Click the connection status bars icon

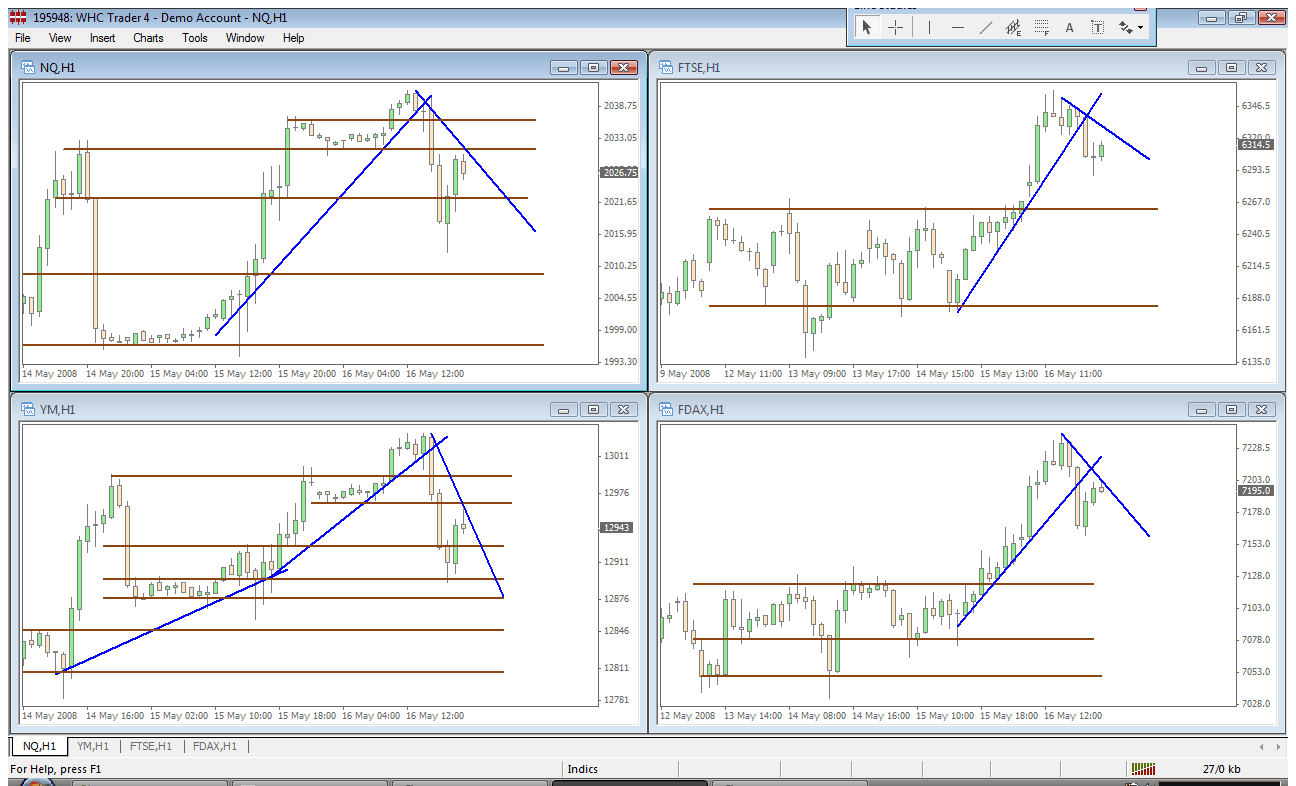tap(1143, 769)
